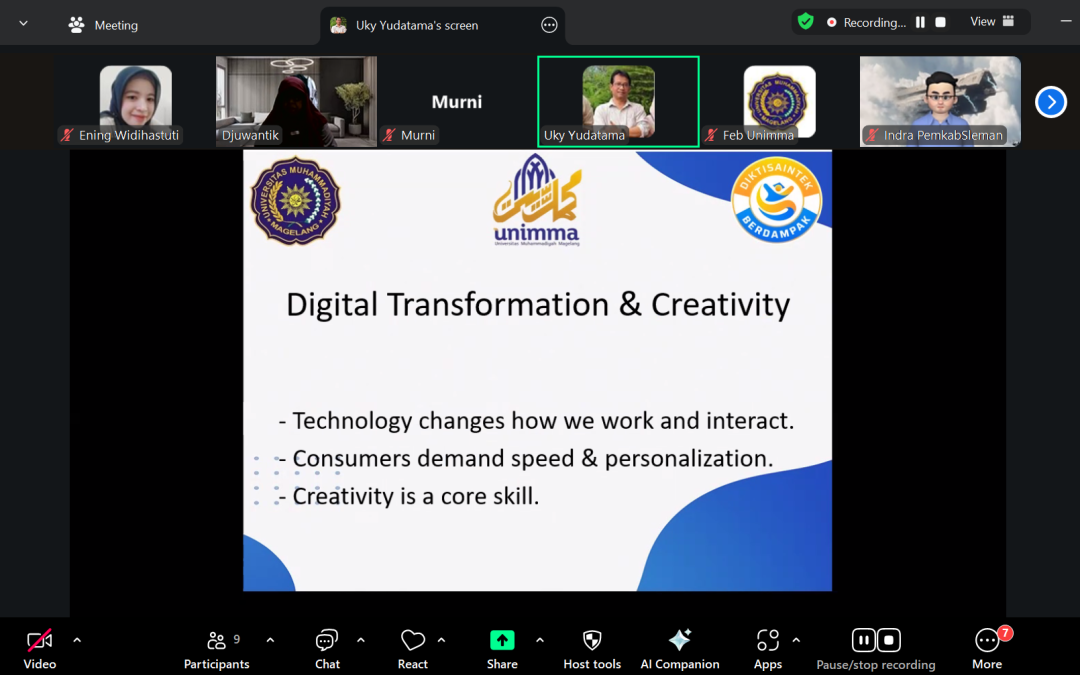Viewport: 1080px width, 675px height.
Task: Open the Apps panel
Action: coord(767,649)
